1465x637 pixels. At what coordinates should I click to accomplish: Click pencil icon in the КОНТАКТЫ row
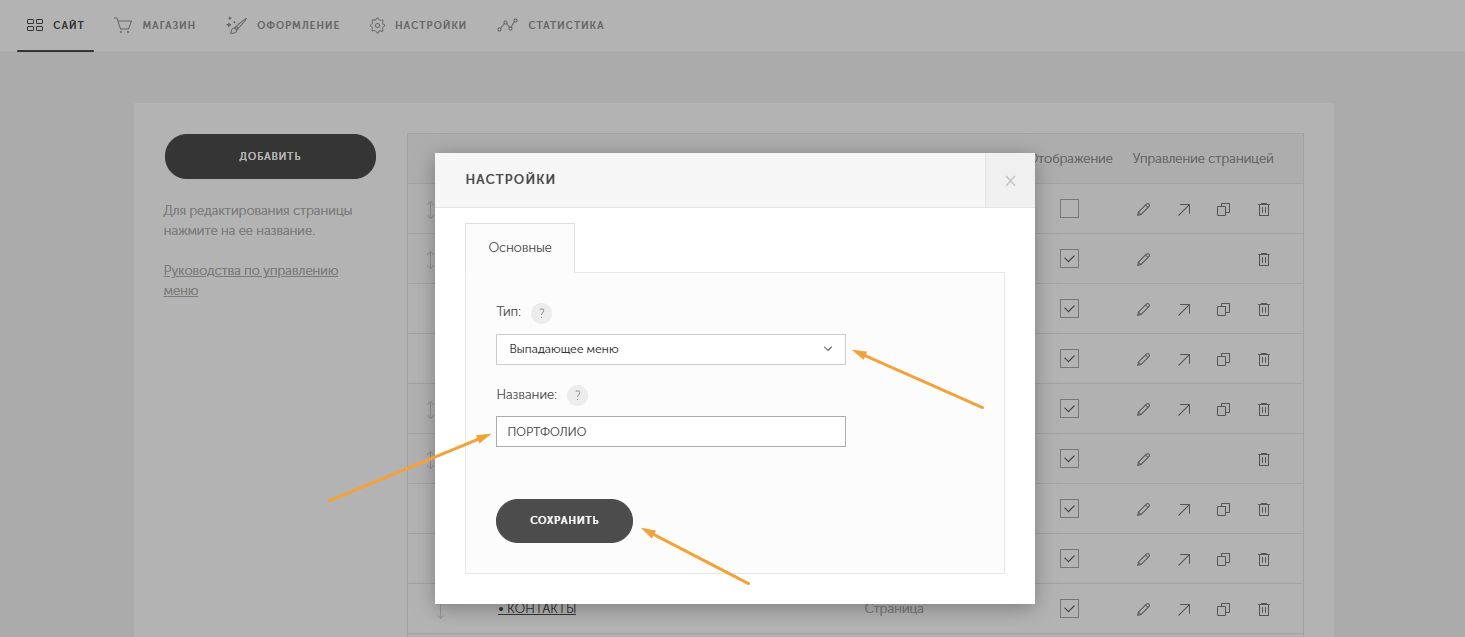click(x=1144, y=609)
